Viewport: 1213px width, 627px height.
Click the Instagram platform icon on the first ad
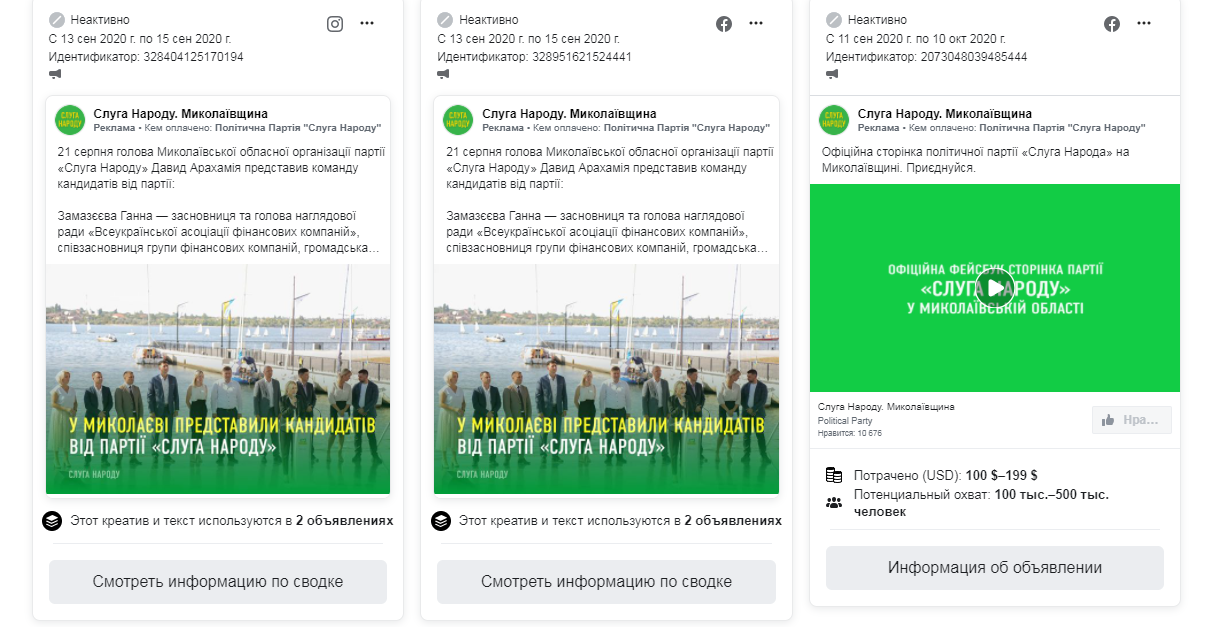tap(335, 24)
